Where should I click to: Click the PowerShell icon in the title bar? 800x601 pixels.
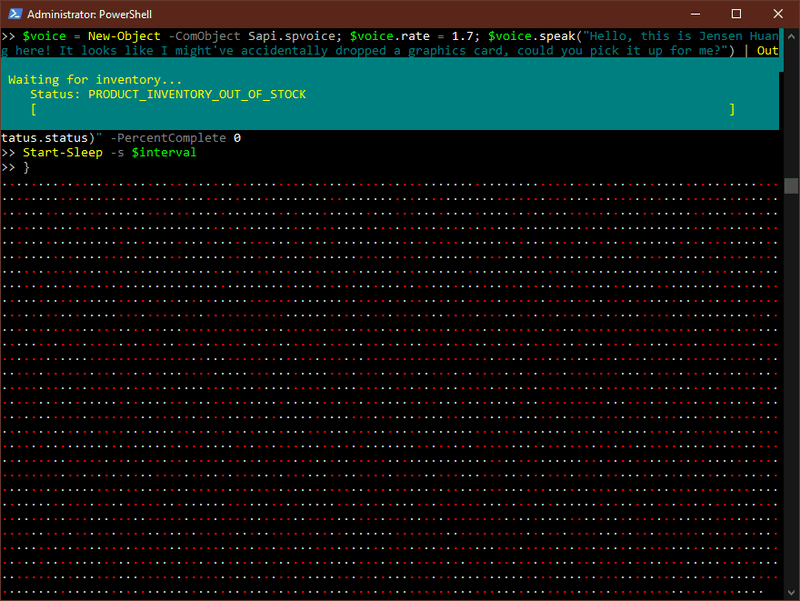click(x=15, y=14)
